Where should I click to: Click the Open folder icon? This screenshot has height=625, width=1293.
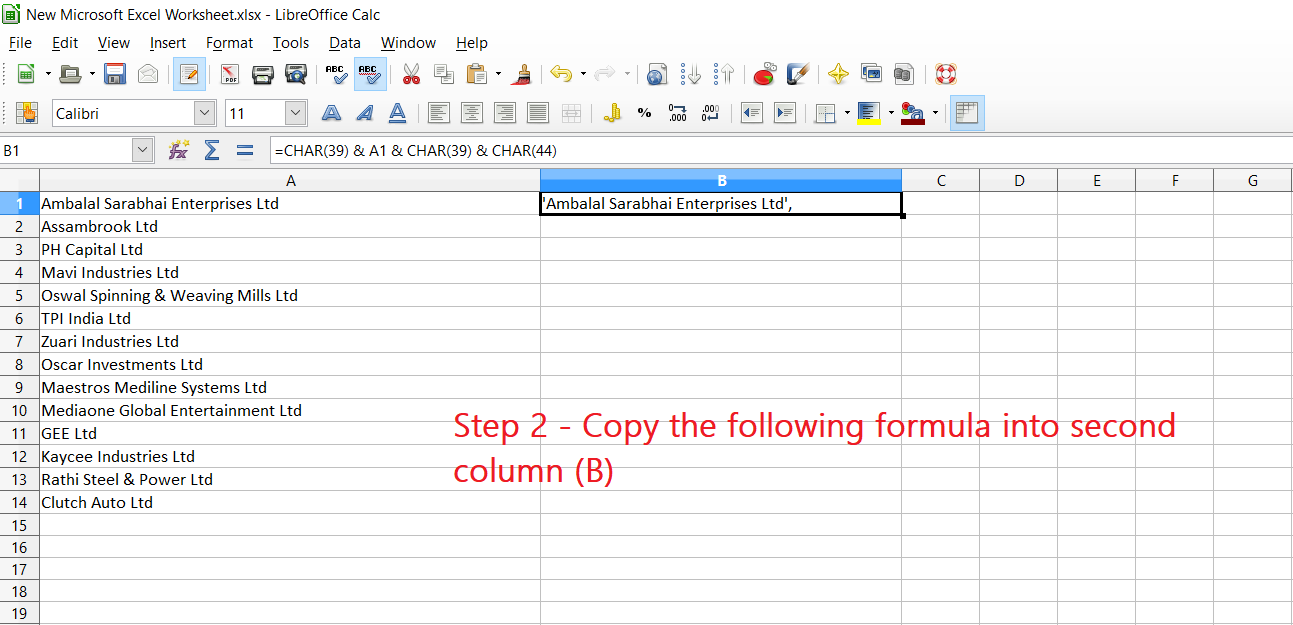tap(70, 74)
